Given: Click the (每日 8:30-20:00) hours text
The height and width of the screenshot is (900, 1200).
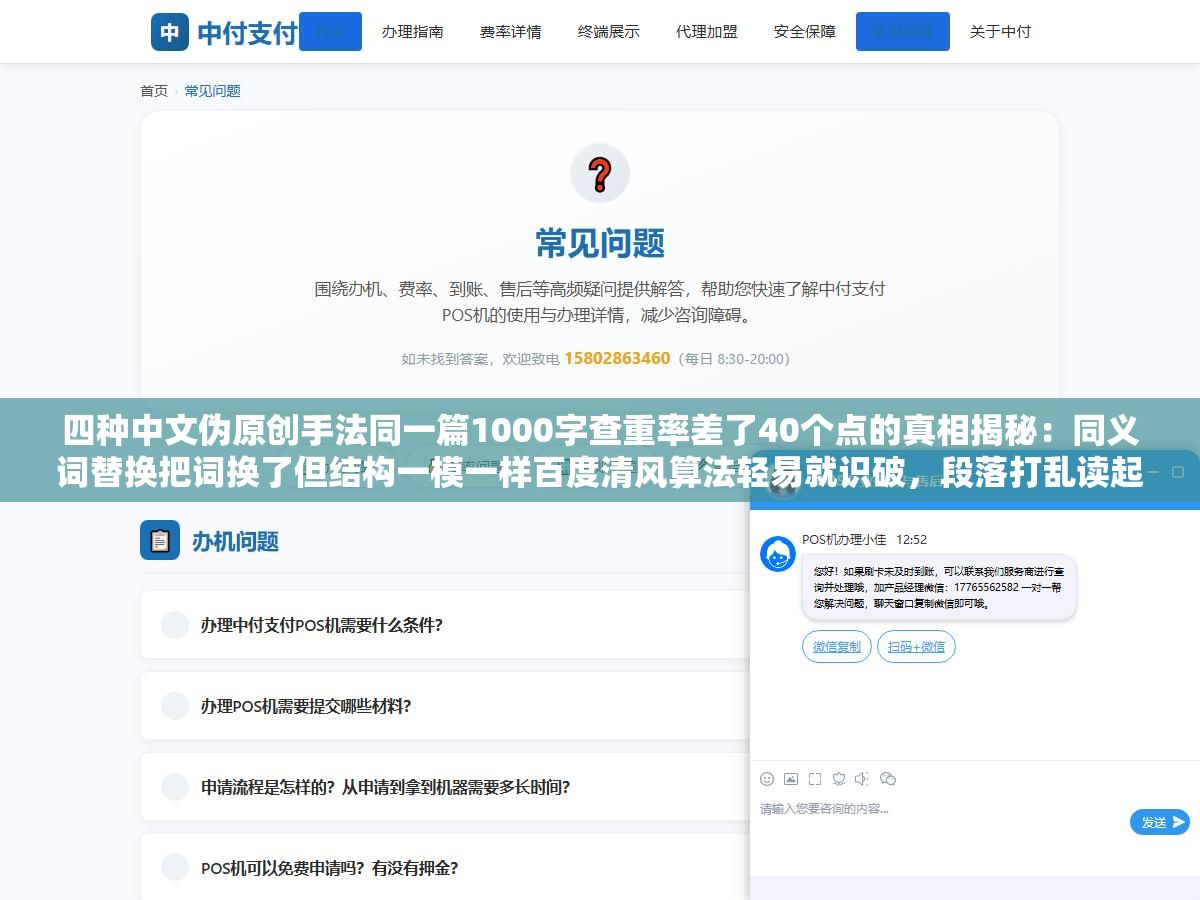Looking at the screenshot, I should 734,358.
